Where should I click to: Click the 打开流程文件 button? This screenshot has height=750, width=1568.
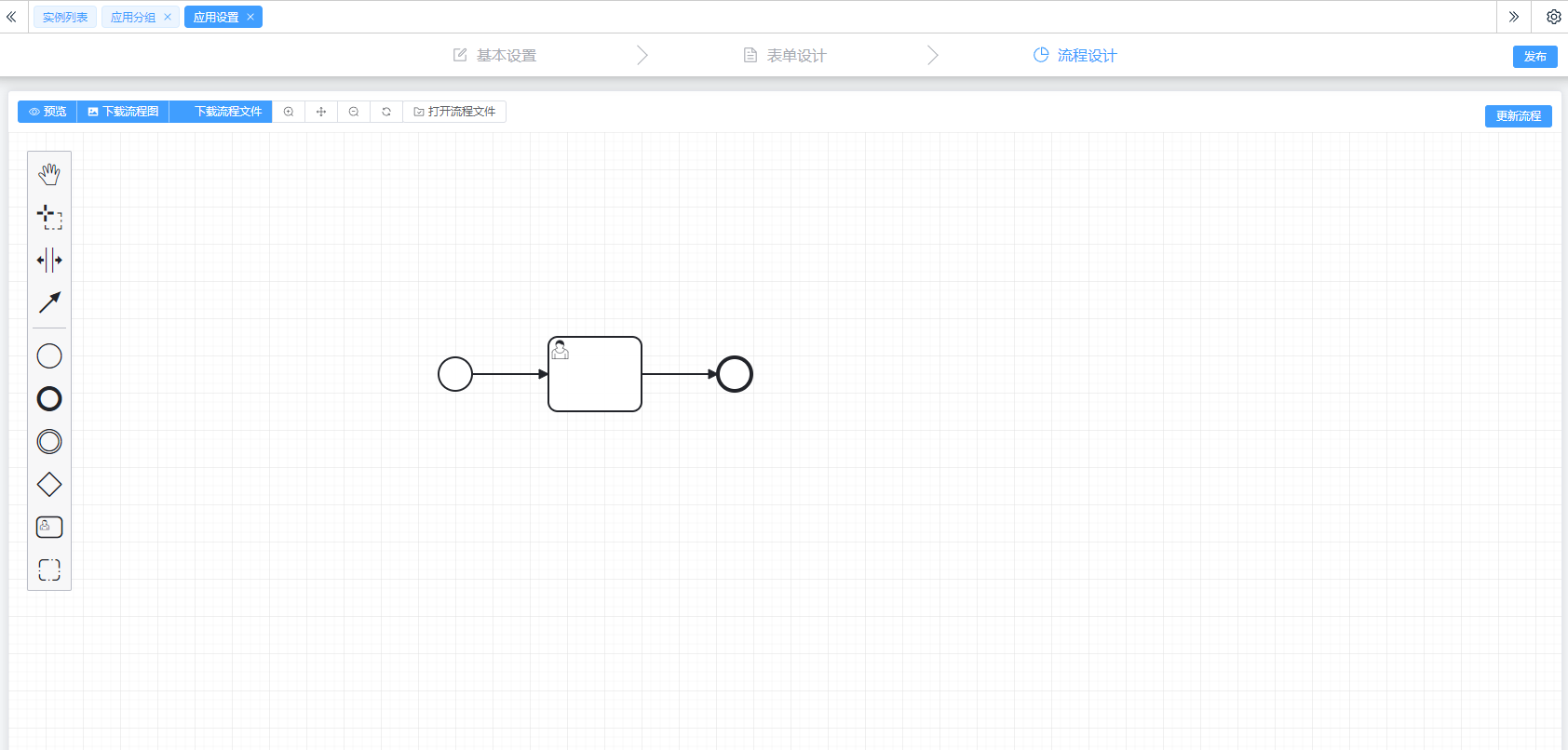coord(454,112)
